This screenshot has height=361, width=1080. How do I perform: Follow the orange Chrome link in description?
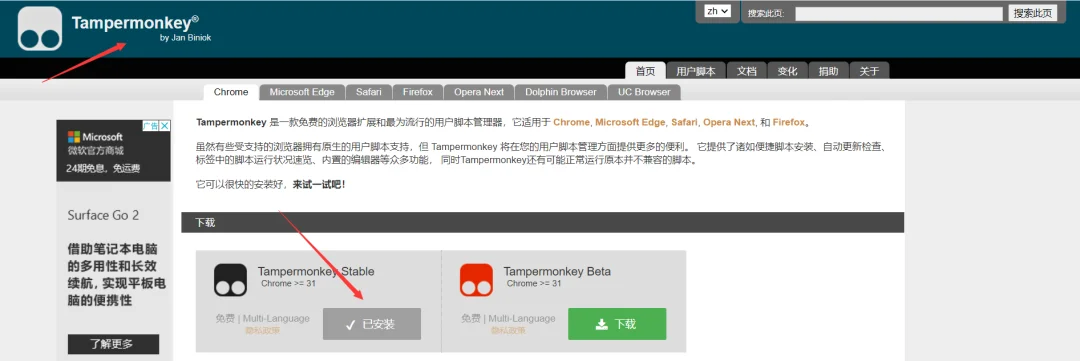pos(572,122)
